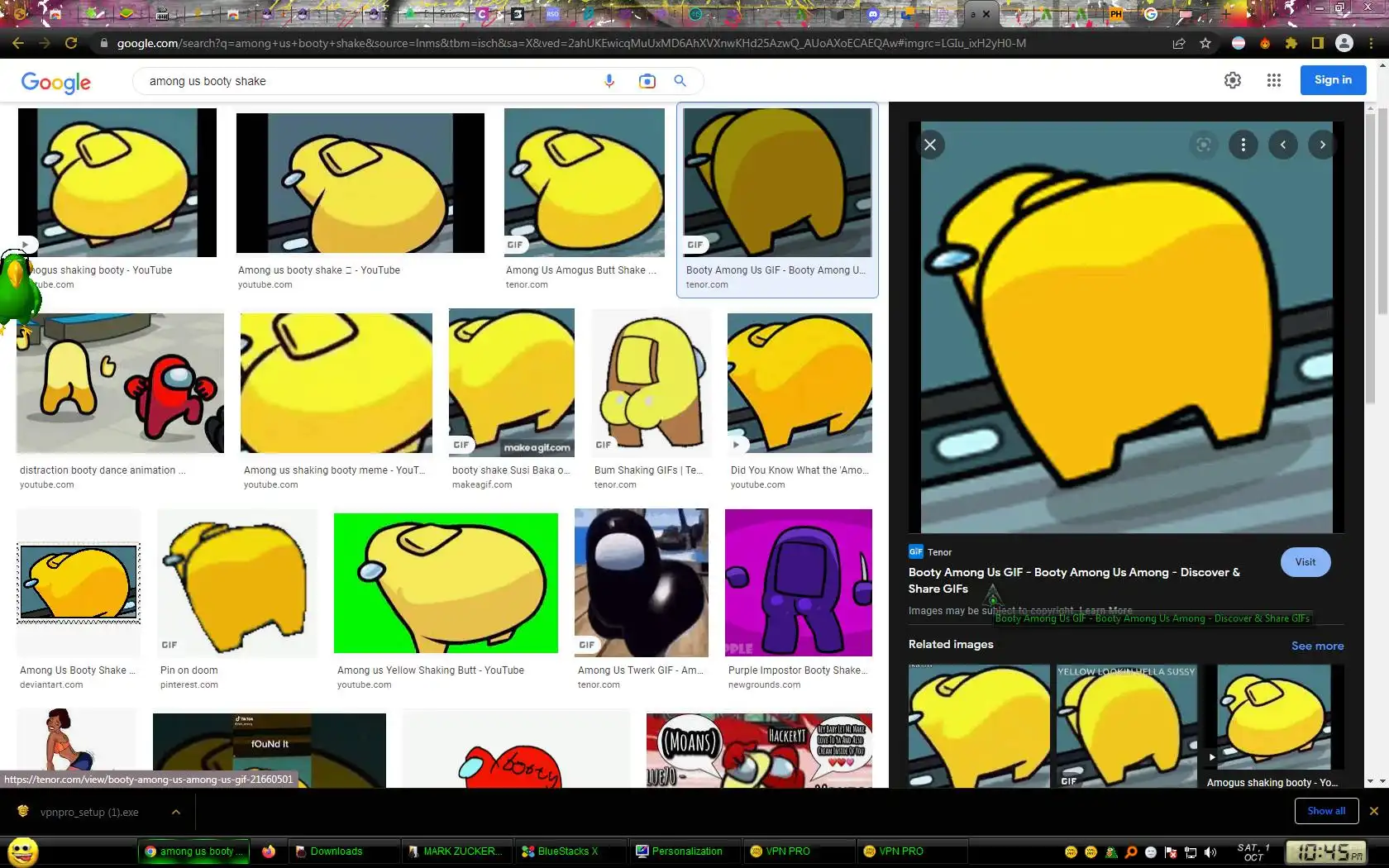This screenshot has height=868, width=1389.
Task: Open the large yellow preview image
Action: [1126, 327]
